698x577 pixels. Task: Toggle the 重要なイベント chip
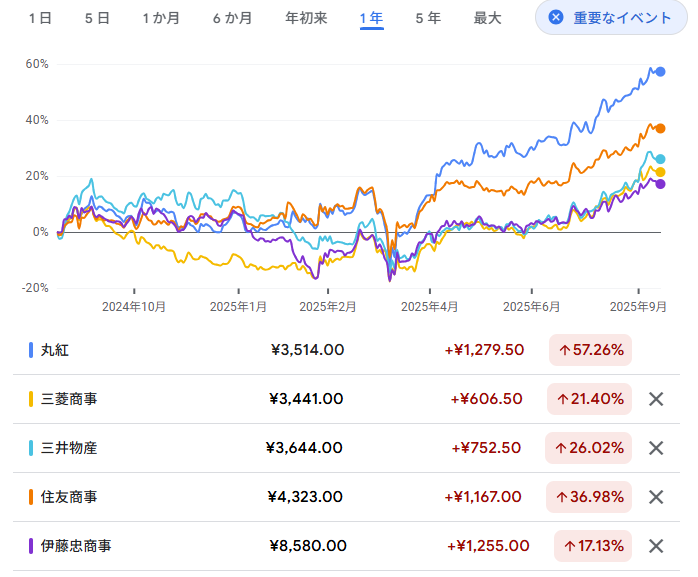pyautogui.click(x=611, y=18)
